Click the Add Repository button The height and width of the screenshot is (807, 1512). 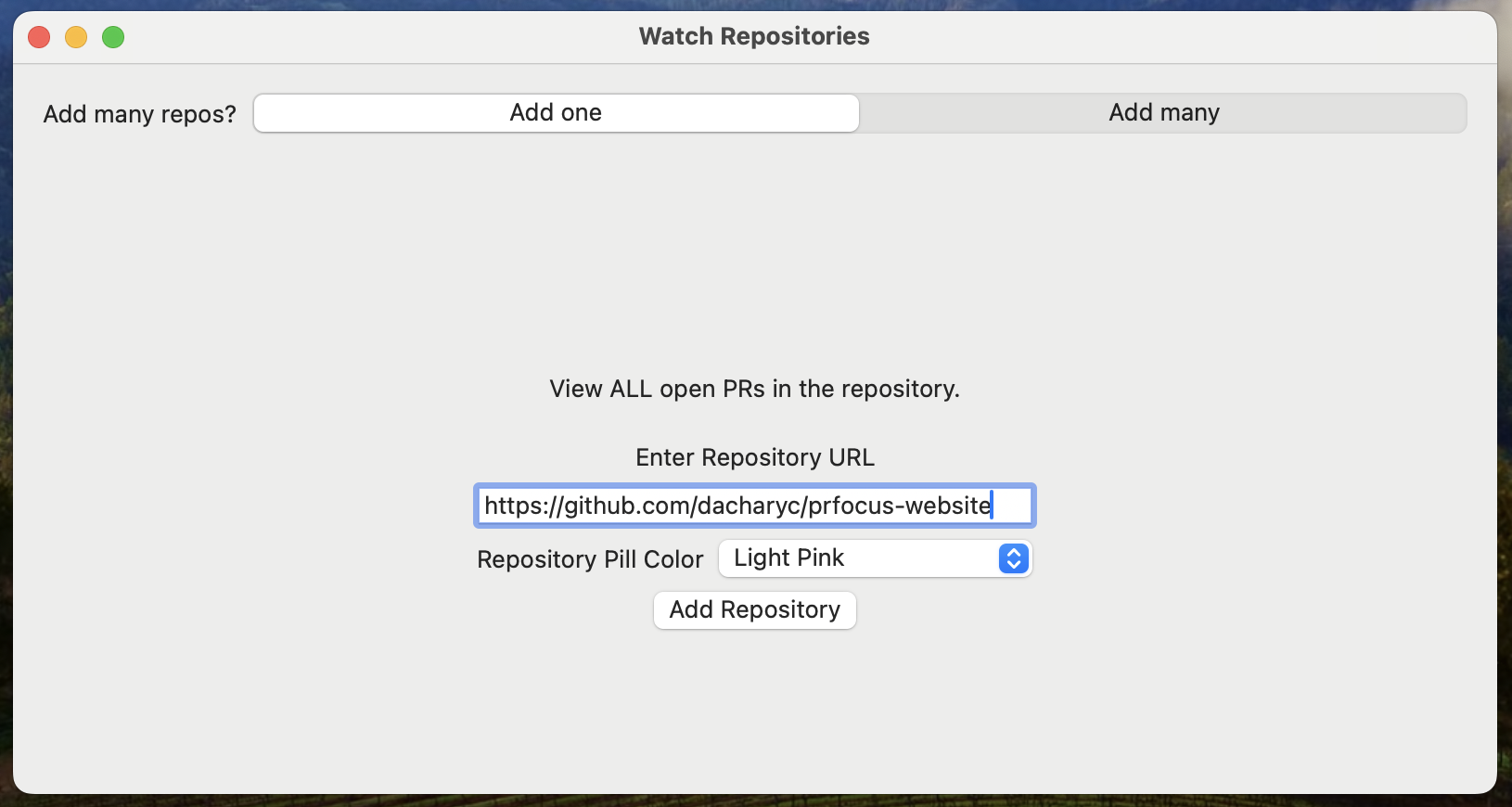pyautogui.click(x=754, y=610)
